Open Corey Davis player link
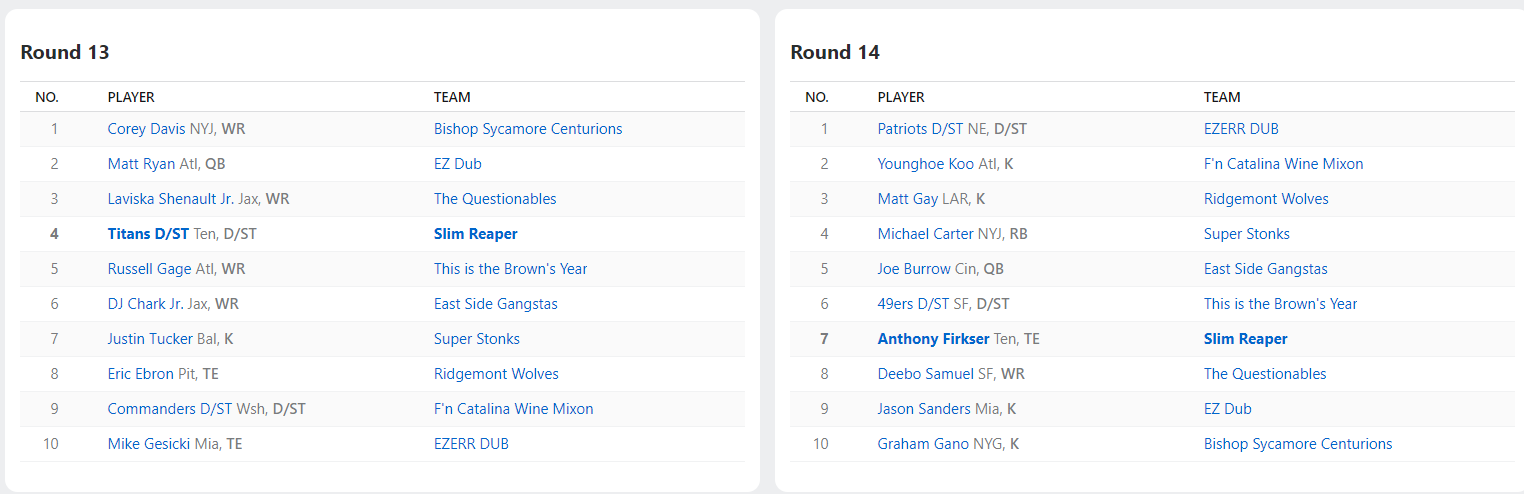The width and height of the screenshot is (1524, 494). [x=147, y=129]
